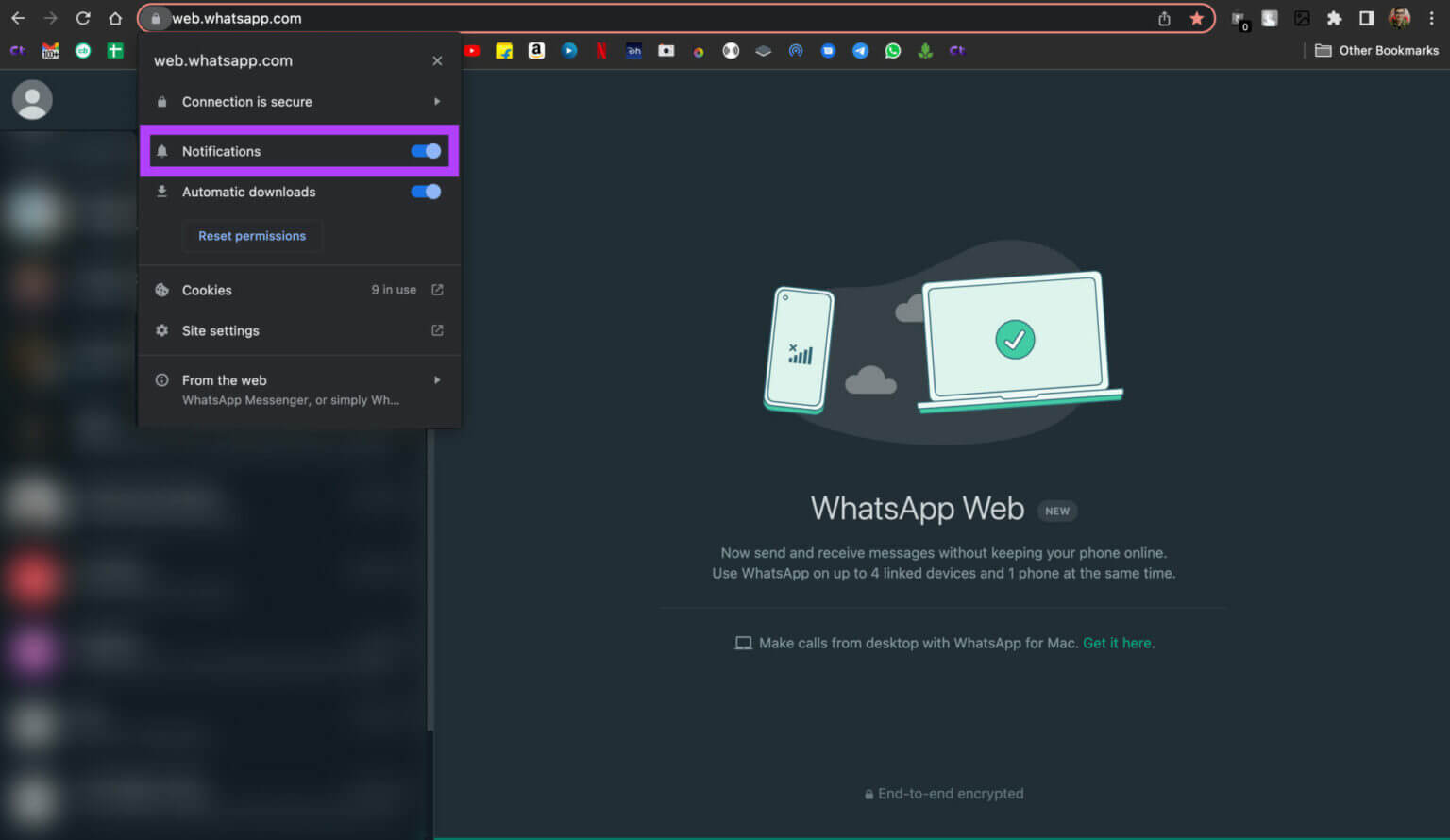Screen dimensions: 1450x840
Task: Open the Gmail bookmark
Action: (50, 51)
